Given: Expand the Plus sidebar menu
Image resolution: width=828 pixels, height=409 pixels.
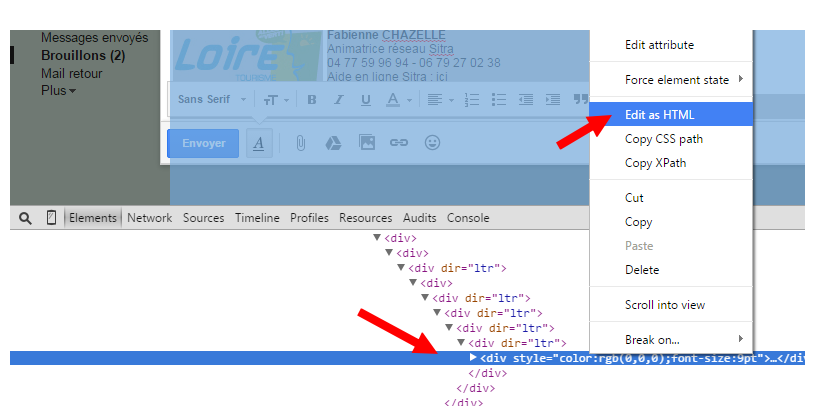Looking at the screenshot, I should coord(58,91).
